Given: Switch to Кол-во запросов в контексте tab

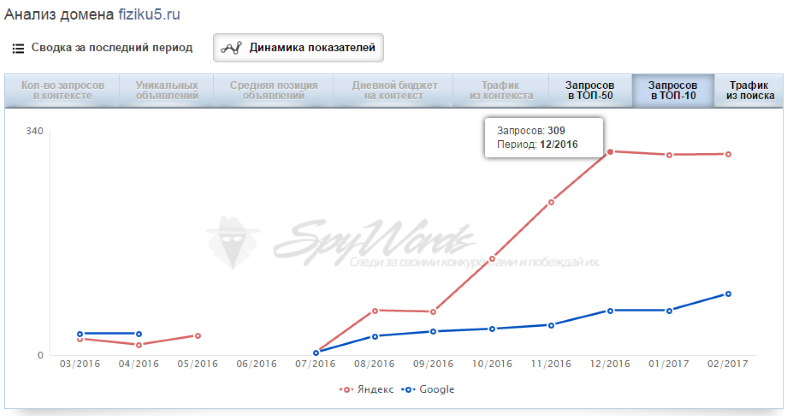Looking at the screenshot, I should [62, 91].
